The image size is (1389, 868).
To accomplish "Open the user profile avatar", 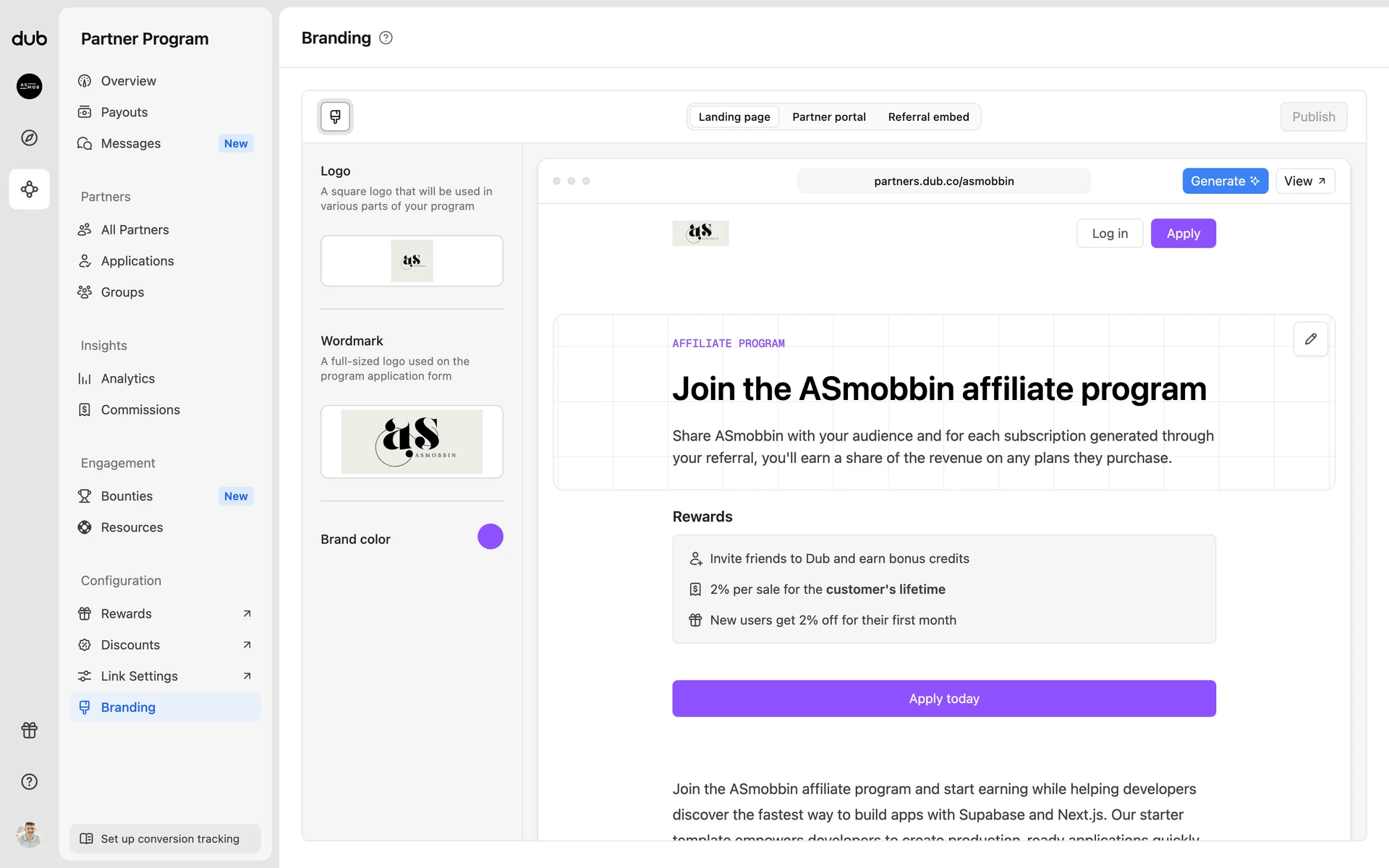I will tap(29, 834).
